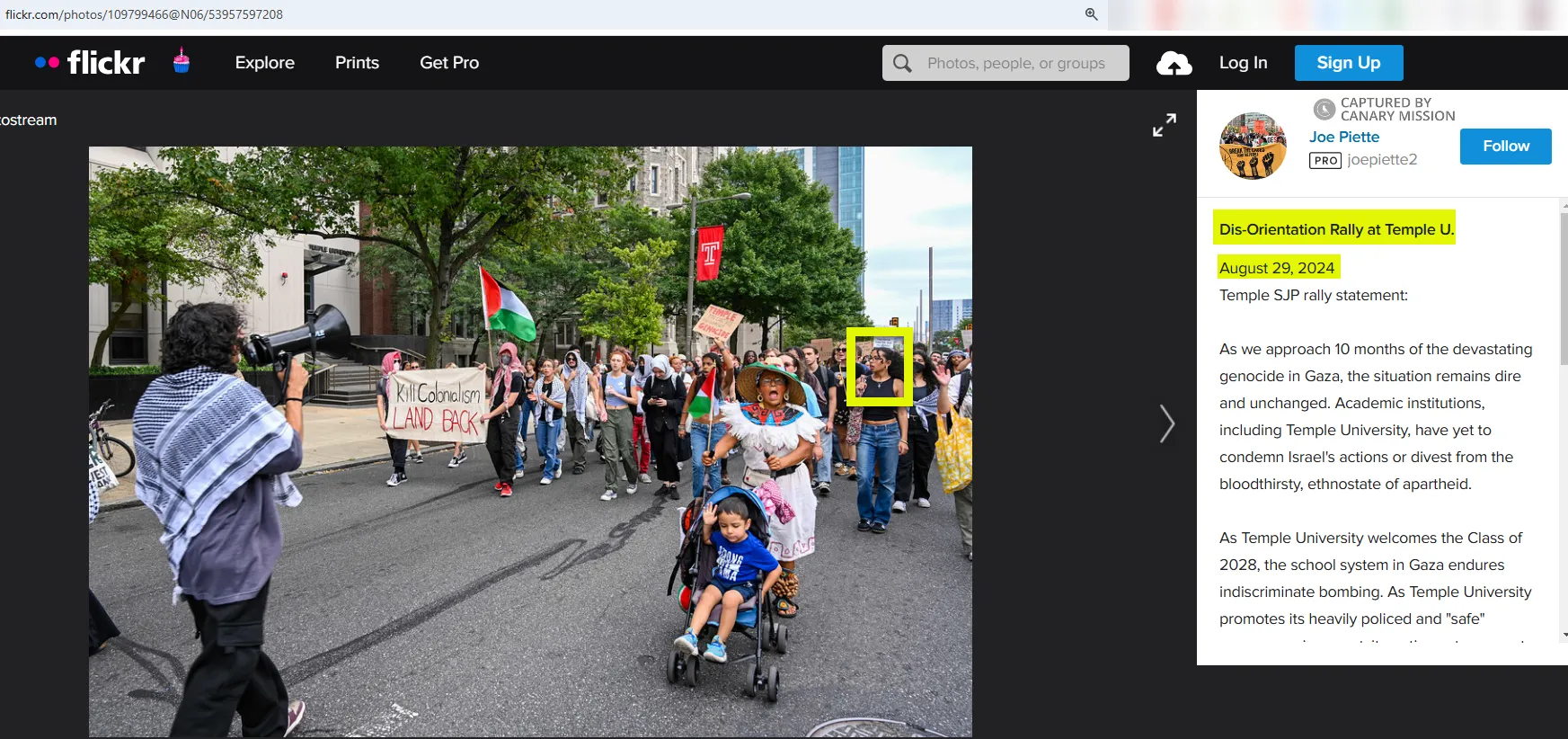The image size is (1568, 739).
Task: Click the browser zoom icon in address bar
Action: tap(1091, 14)
